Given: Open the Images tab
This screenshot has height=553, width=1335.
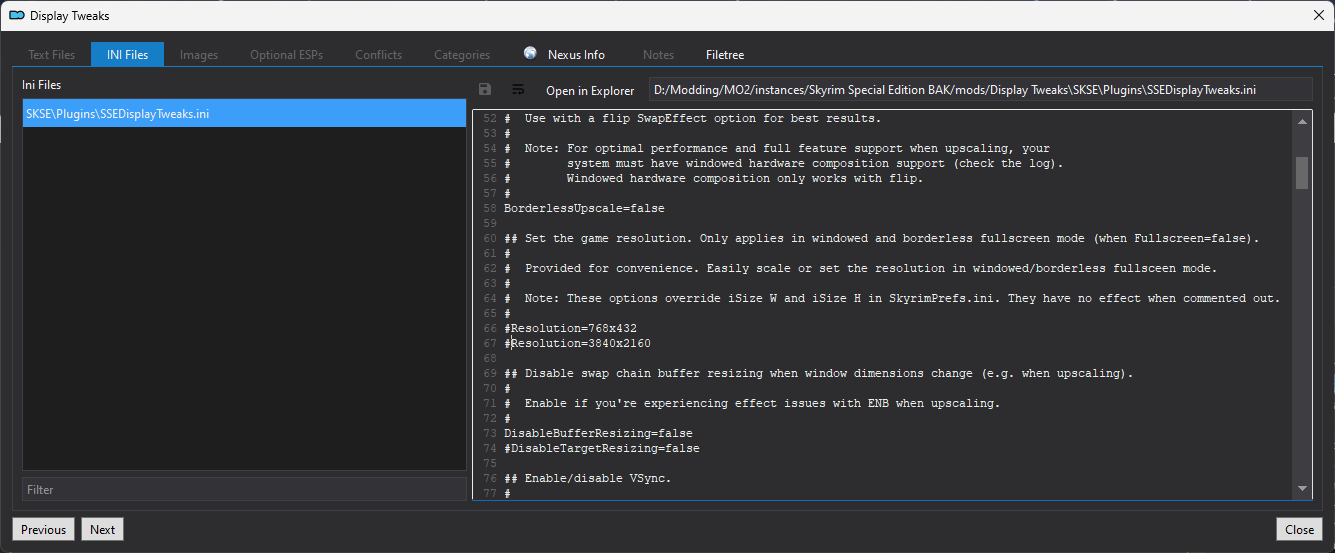Looking at the screenshot, I should 199,54.
